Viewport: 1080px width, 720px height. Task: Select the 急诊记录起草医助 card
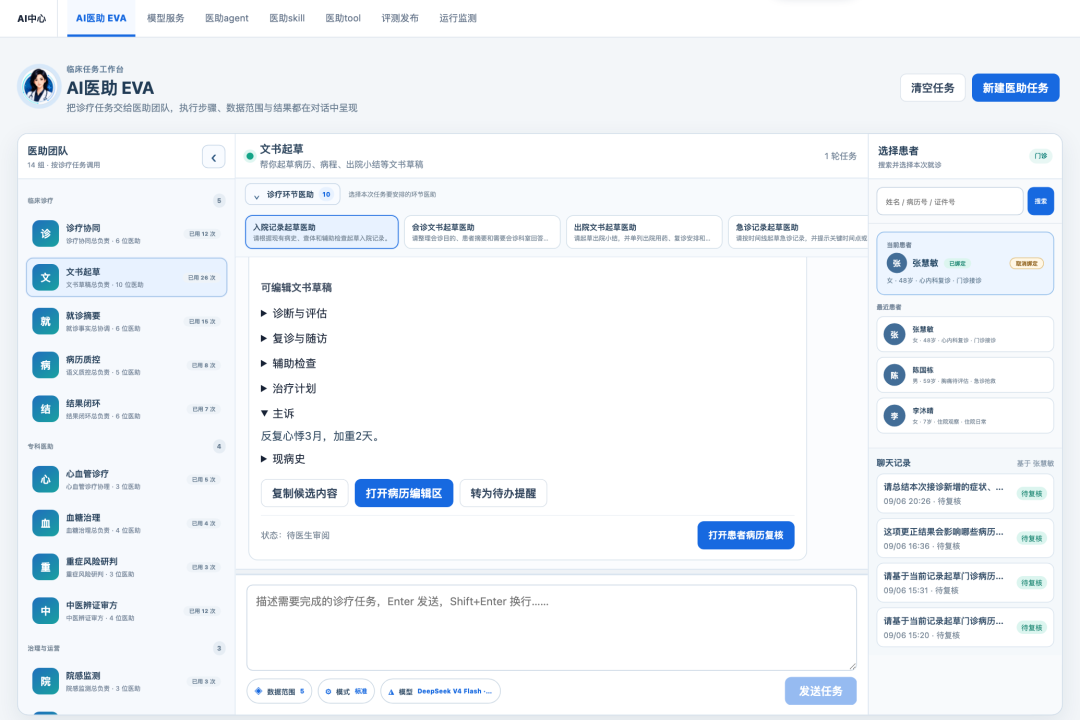tap(798, 232)
